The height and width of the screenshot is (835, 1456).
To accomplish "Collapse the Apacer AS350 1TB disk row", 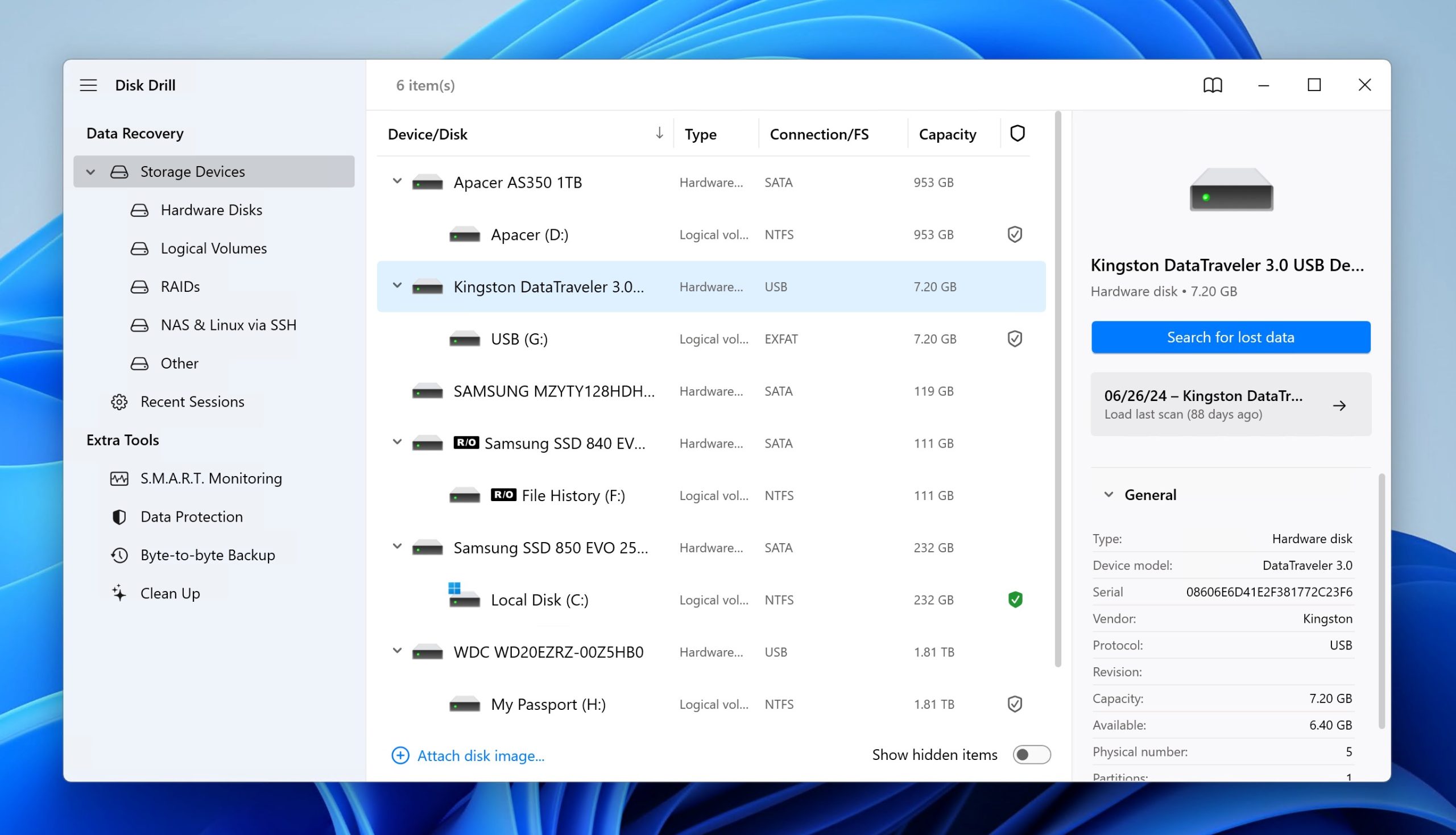I will tap(396, 181).
